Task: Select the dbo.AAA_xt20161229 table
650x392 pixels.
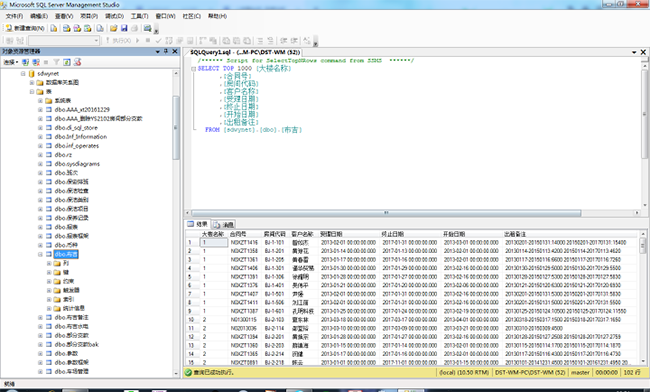Action: pos(82,110)
